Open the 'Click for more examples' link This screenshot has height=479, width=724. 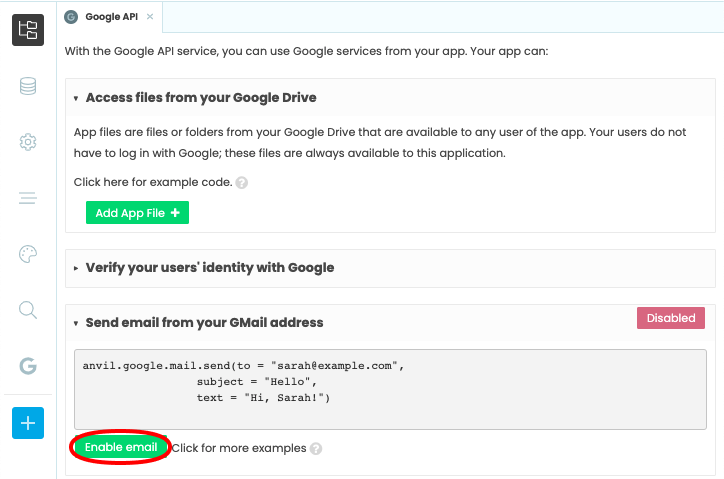239,448
